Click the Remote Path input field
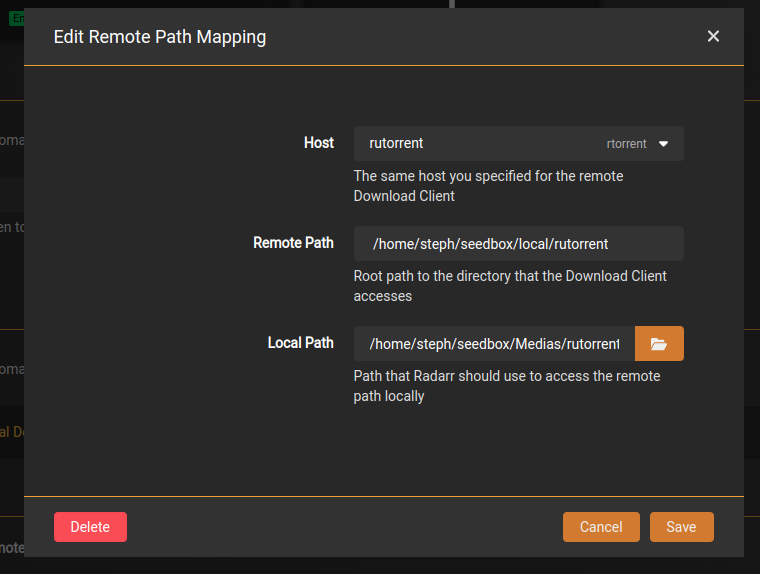This screenshot has height=574, width=760. click(519, 244)
